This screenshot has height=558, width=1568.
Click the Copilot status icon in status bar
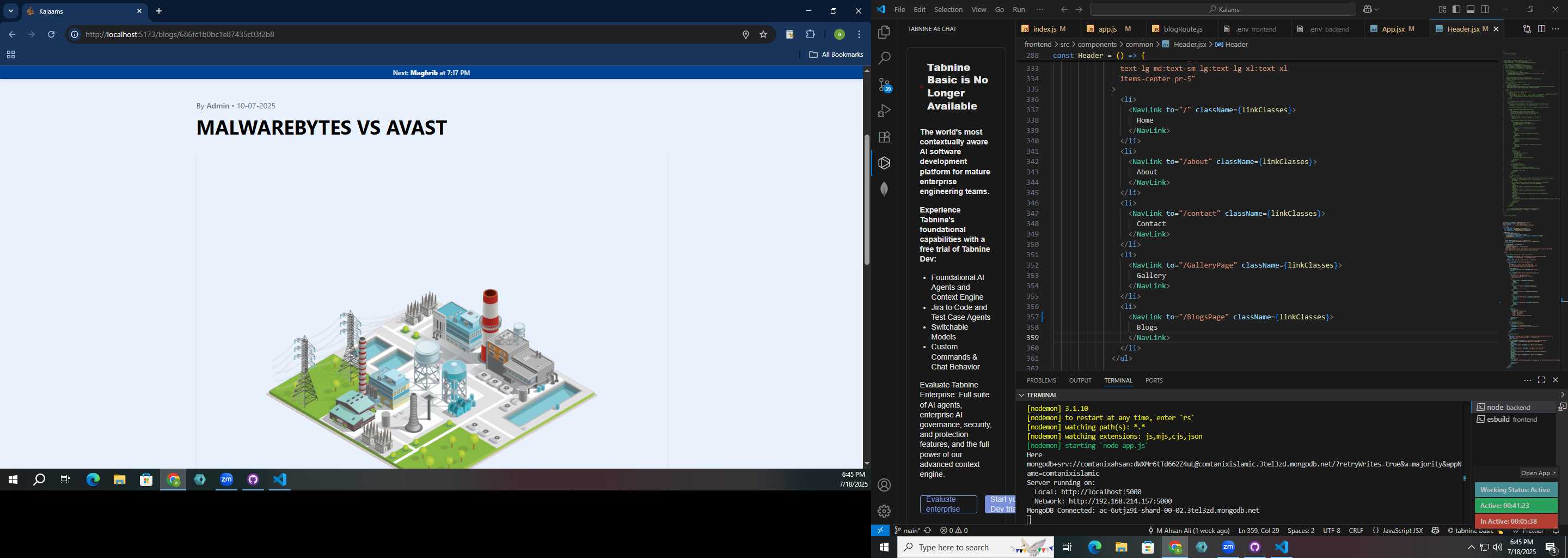pos(1435,531)
